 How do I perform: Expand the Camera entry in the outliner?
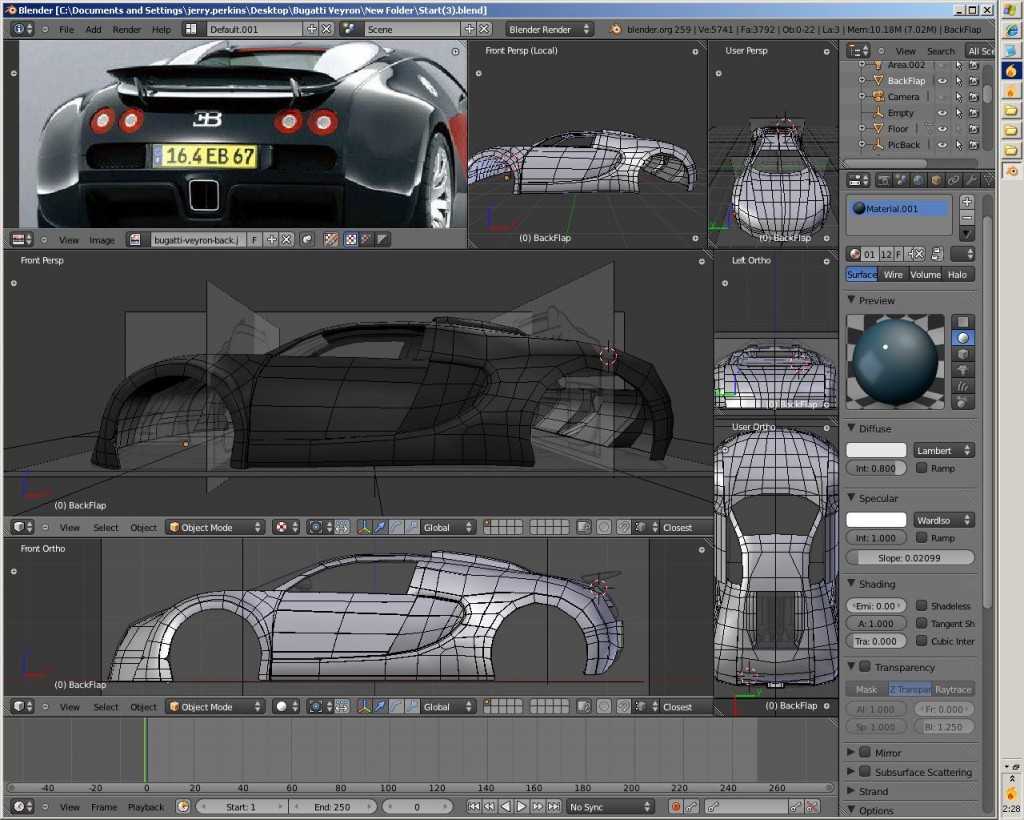(862, 96)
